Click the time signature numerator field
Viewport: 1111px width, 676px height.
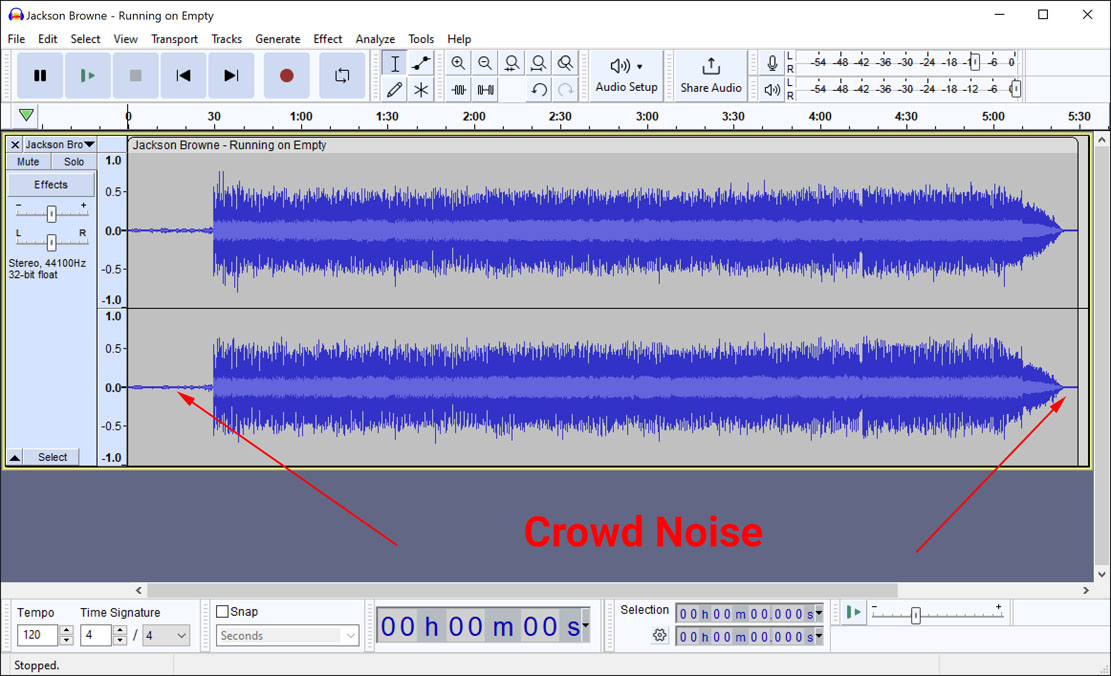click(x=96, y=635)
